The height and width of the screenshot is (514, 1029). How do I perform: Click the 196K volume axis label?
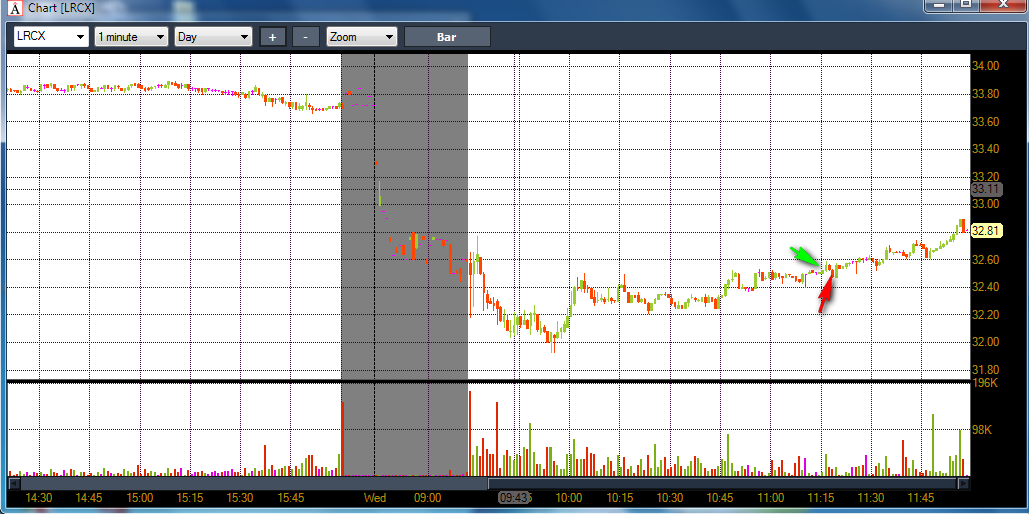pyautogui.click(x=984, y=383)
